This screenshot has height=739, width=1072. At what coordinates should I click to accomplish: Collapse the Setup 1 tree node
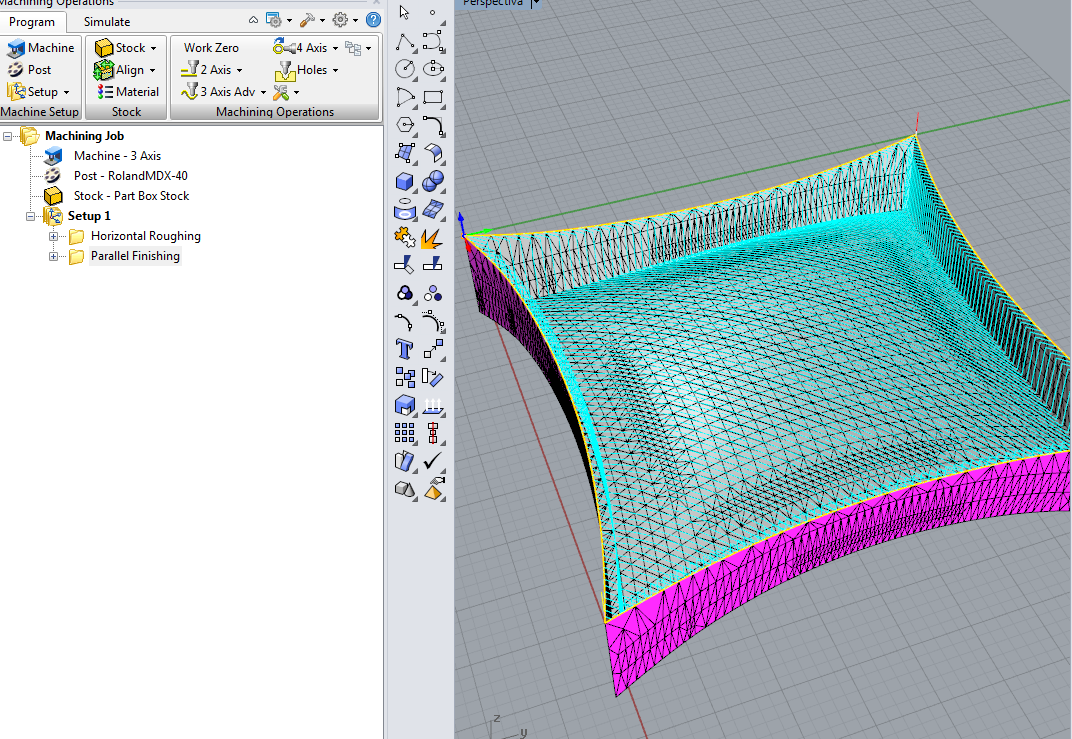click(30, 216)
